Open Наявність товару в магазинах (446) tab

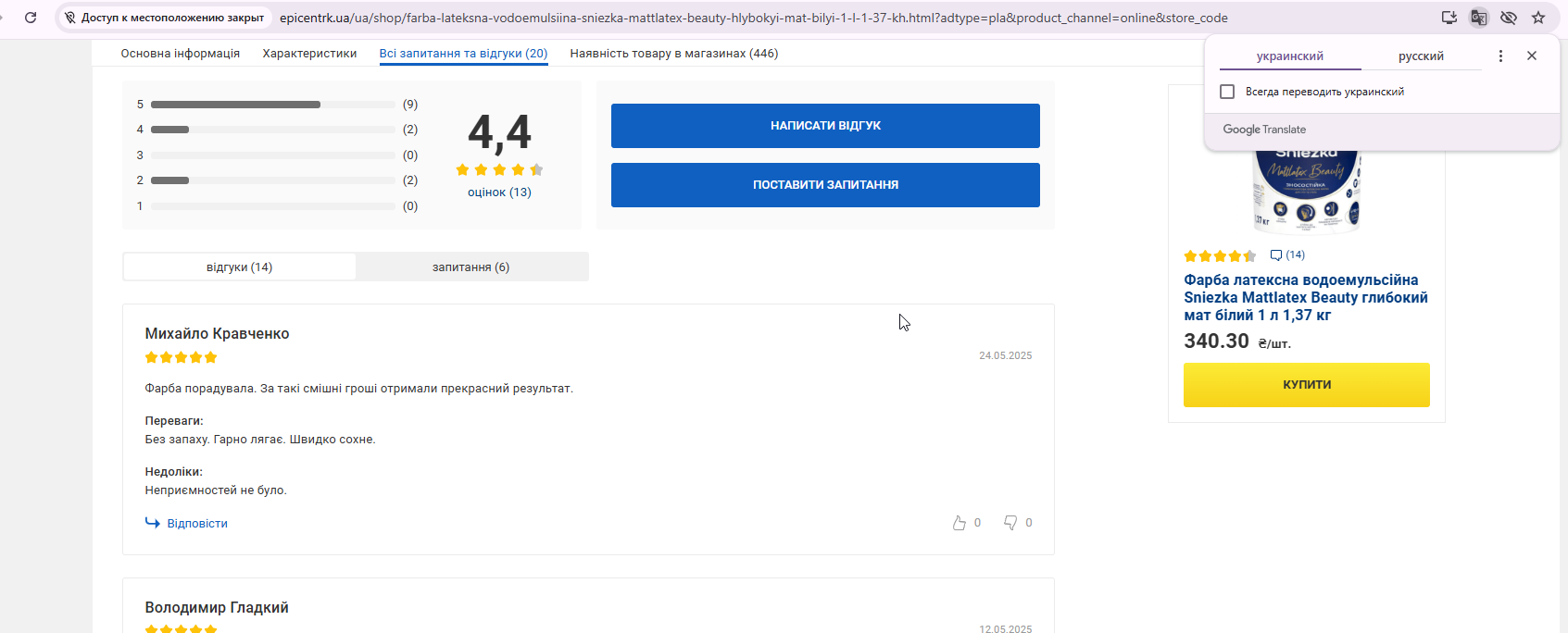pyautogui.click(x=674, y=54)
